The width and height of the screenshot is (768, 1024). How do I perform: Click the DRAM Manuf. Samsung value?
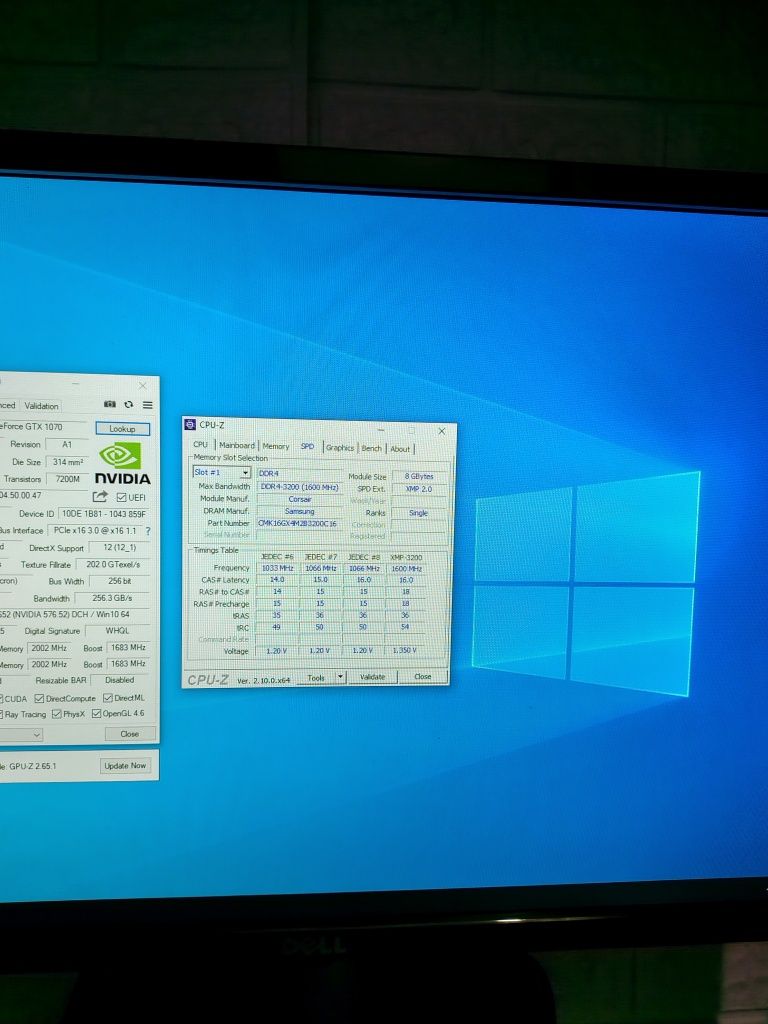299,511
